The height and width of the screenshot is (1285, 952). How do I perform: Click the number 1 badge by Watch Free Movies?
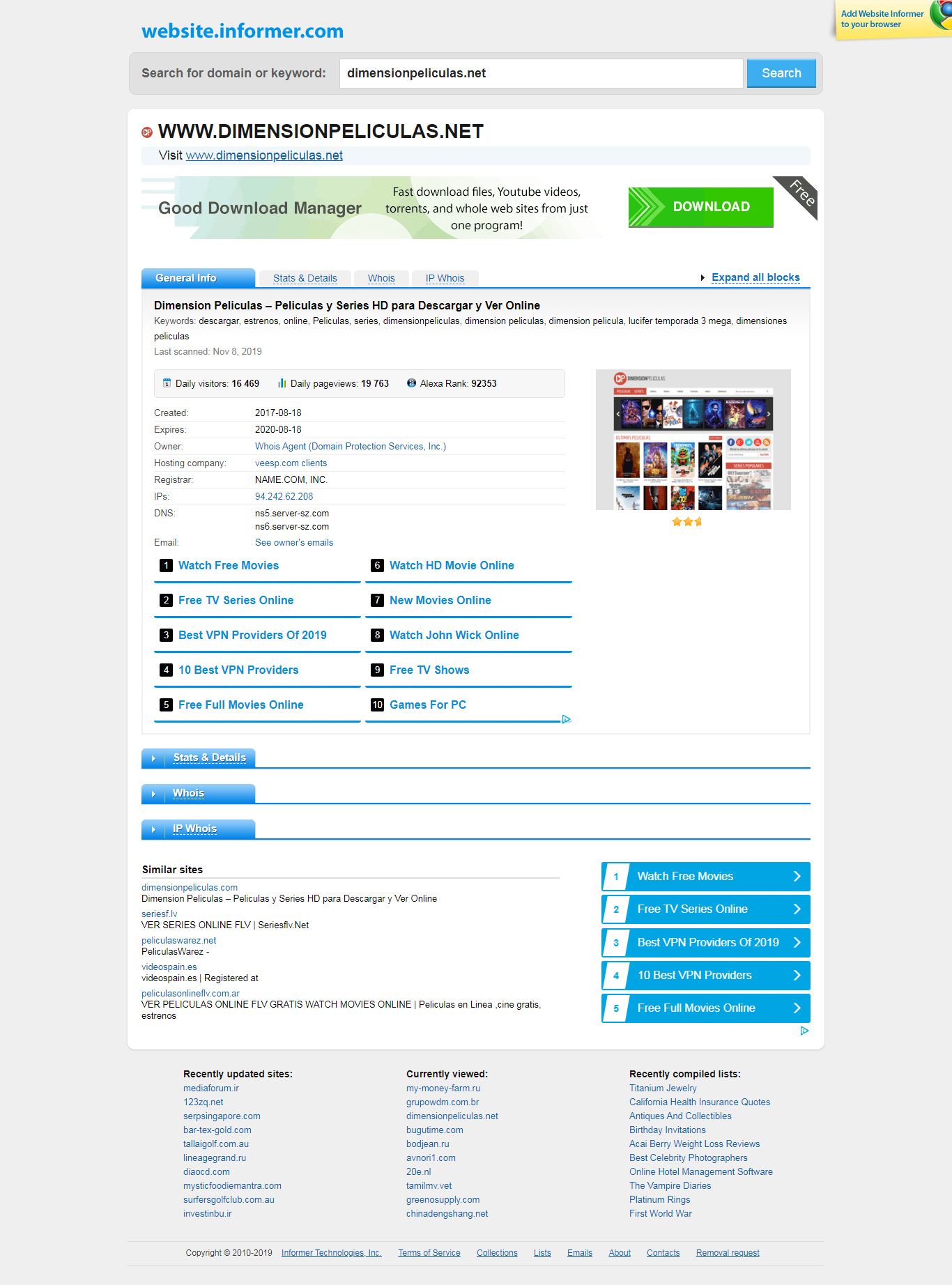point(166,565)
